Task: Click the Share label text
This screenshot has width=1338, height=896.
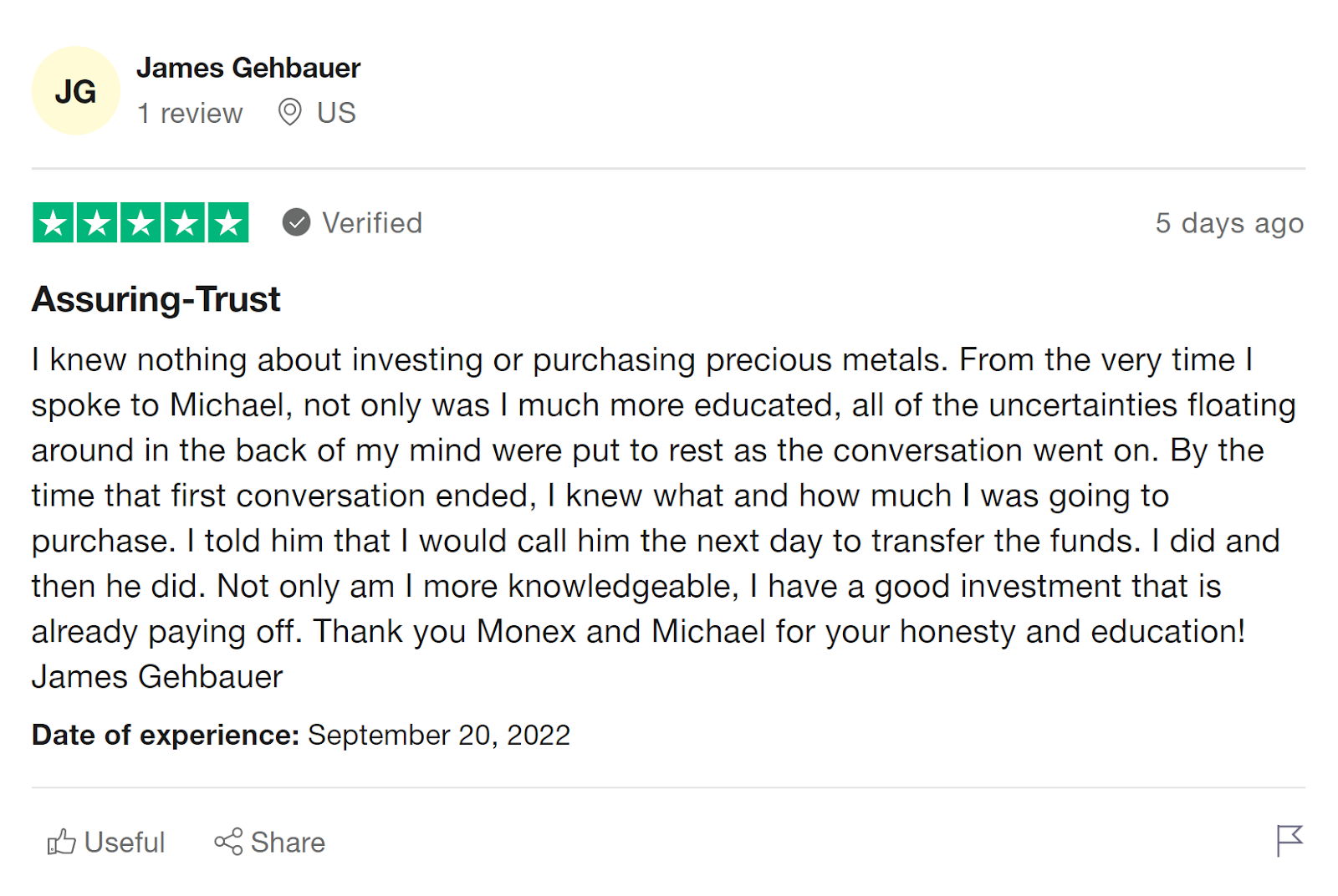Action: pyautogui.click(x=288, y=843)
